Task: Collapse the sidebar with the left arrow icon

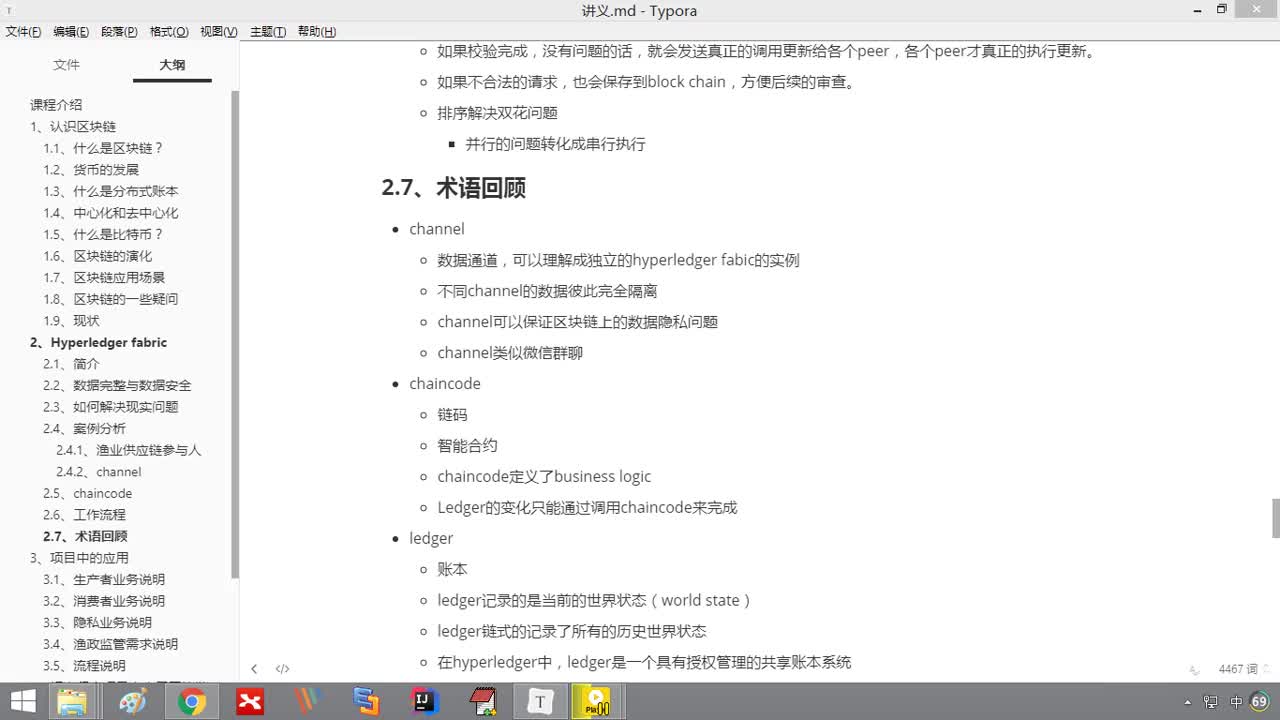Action: [x=254, y=669]
